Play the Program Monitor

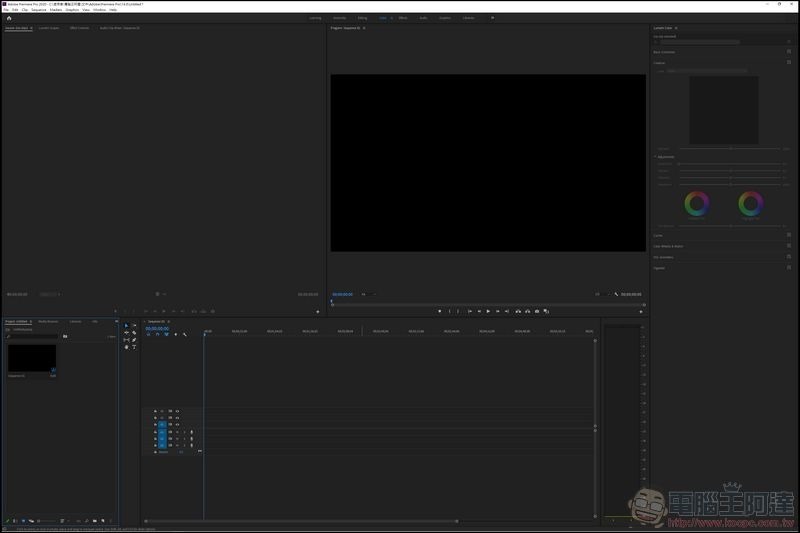[x=488, y=311]
